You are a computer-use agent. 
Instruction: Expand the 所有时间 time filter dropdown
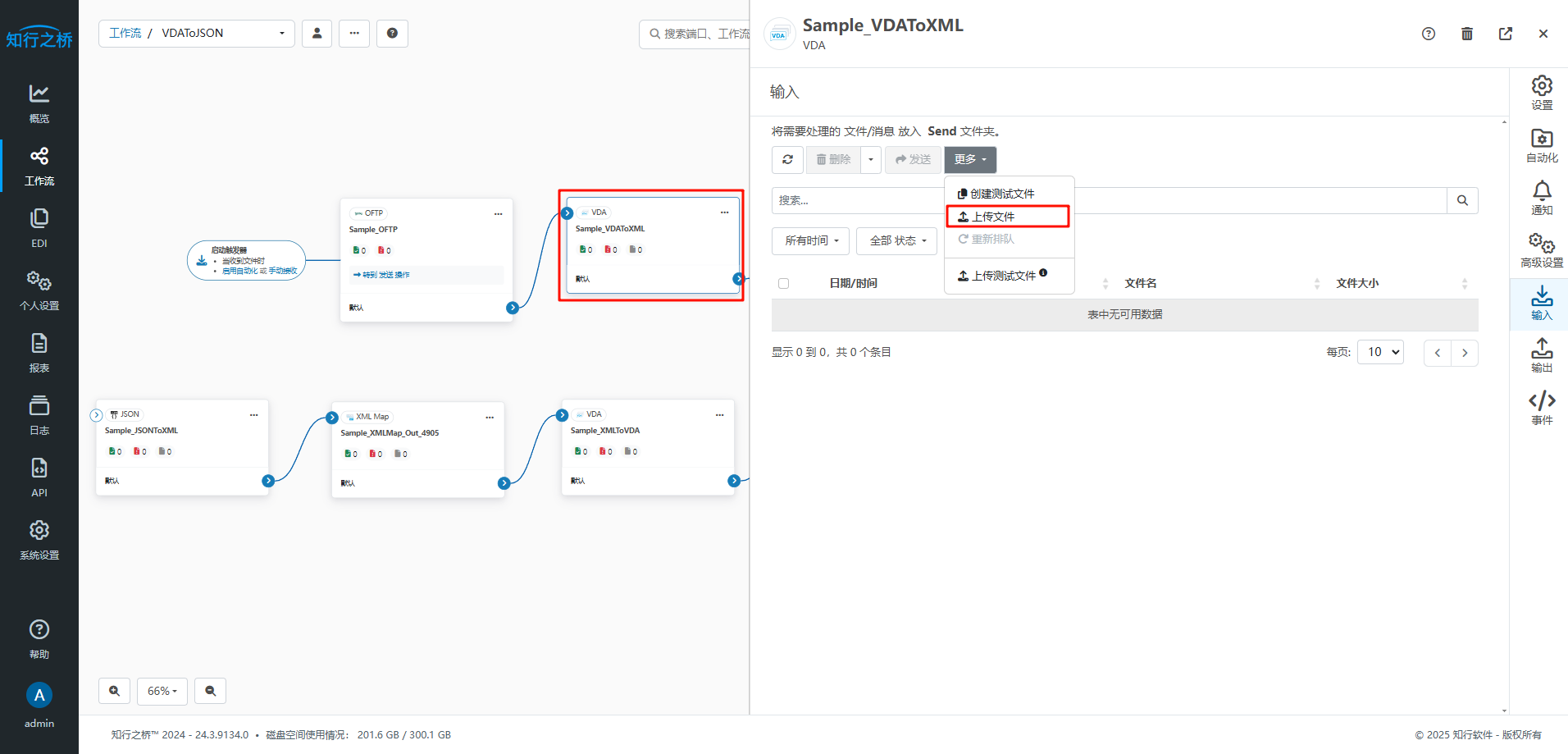coord(811,240)
